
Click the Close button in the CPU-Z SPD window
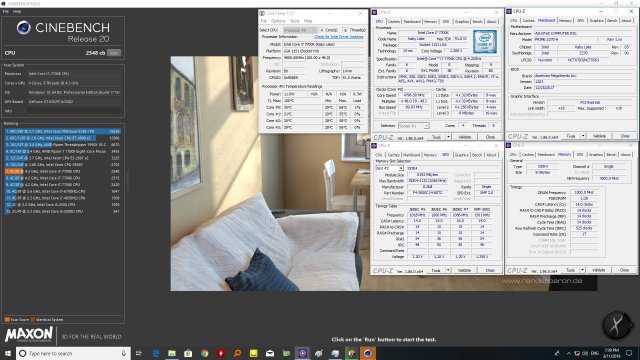pyautogui.click(x=490, y=271)
